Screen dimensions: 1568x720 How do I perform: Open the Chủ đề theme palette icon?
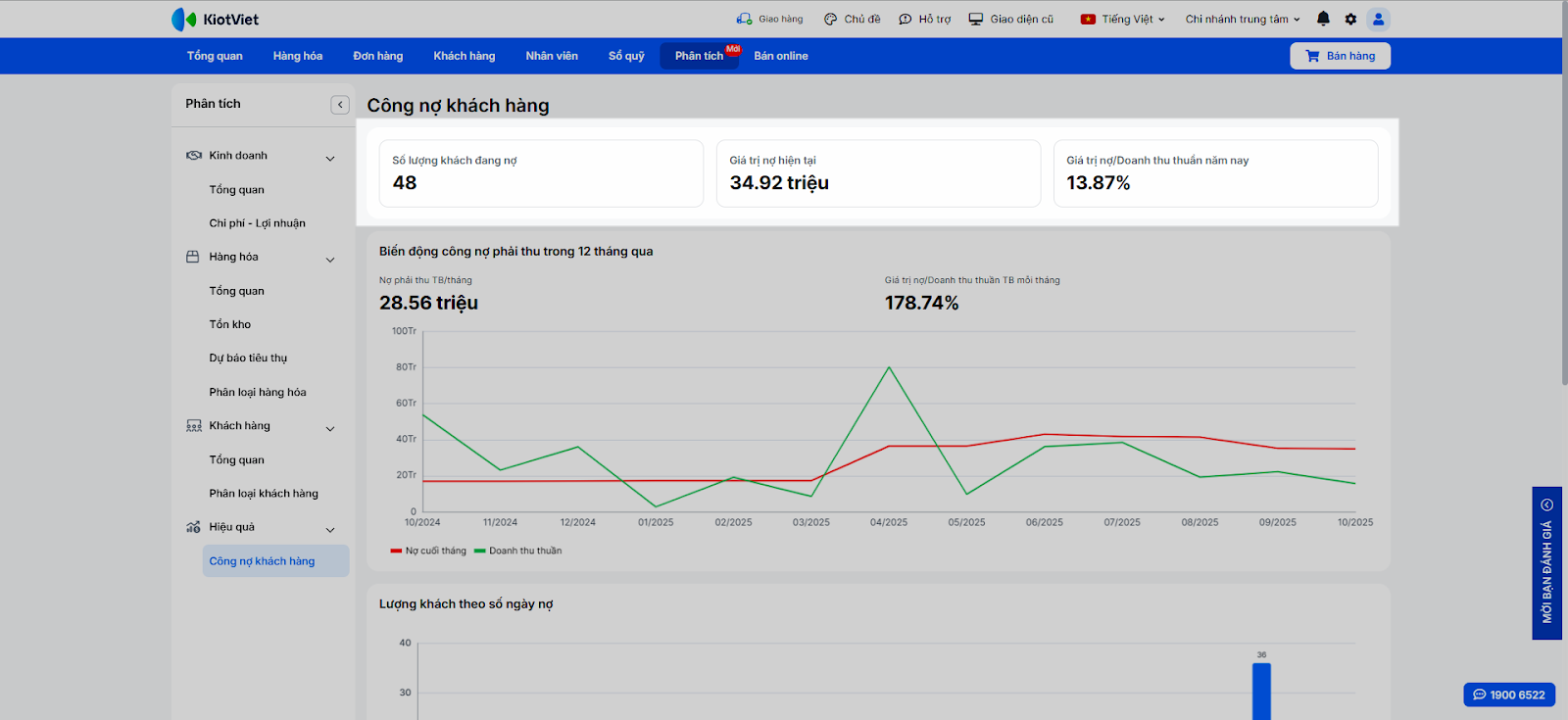[830, 19]
